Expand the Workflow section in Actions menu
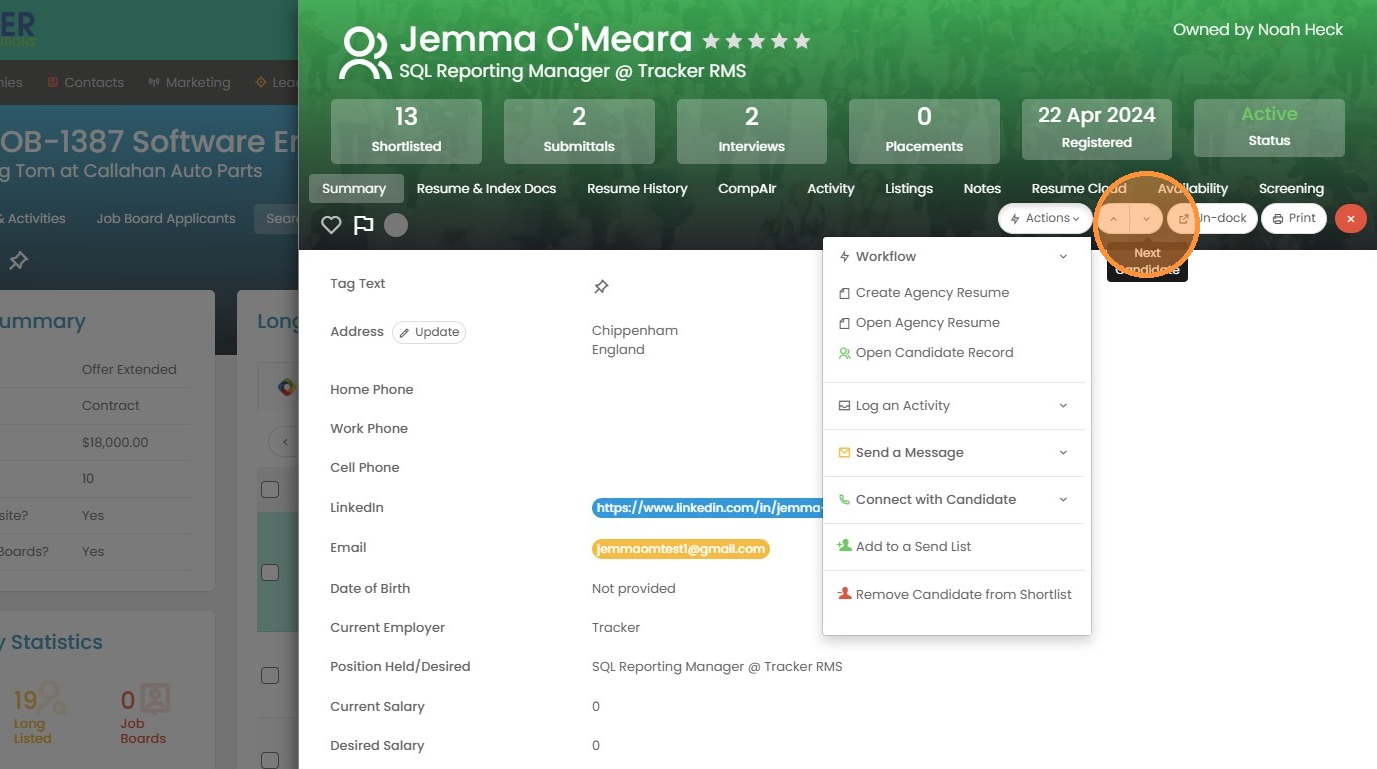Image resolution: width=1377 pixels, height=769 pixels. [x=955, y=257]
